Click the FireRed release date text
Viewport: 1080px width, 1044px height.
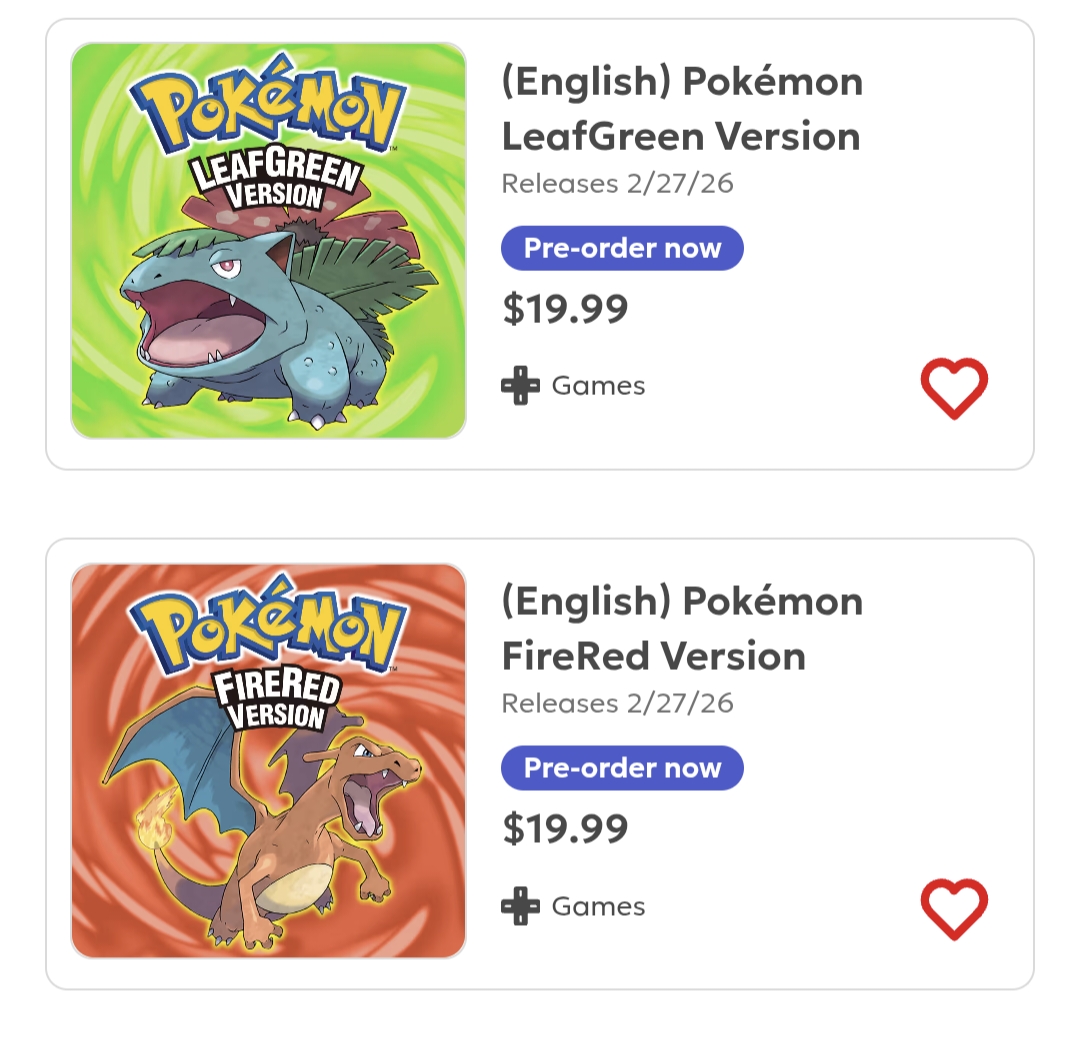617,703
